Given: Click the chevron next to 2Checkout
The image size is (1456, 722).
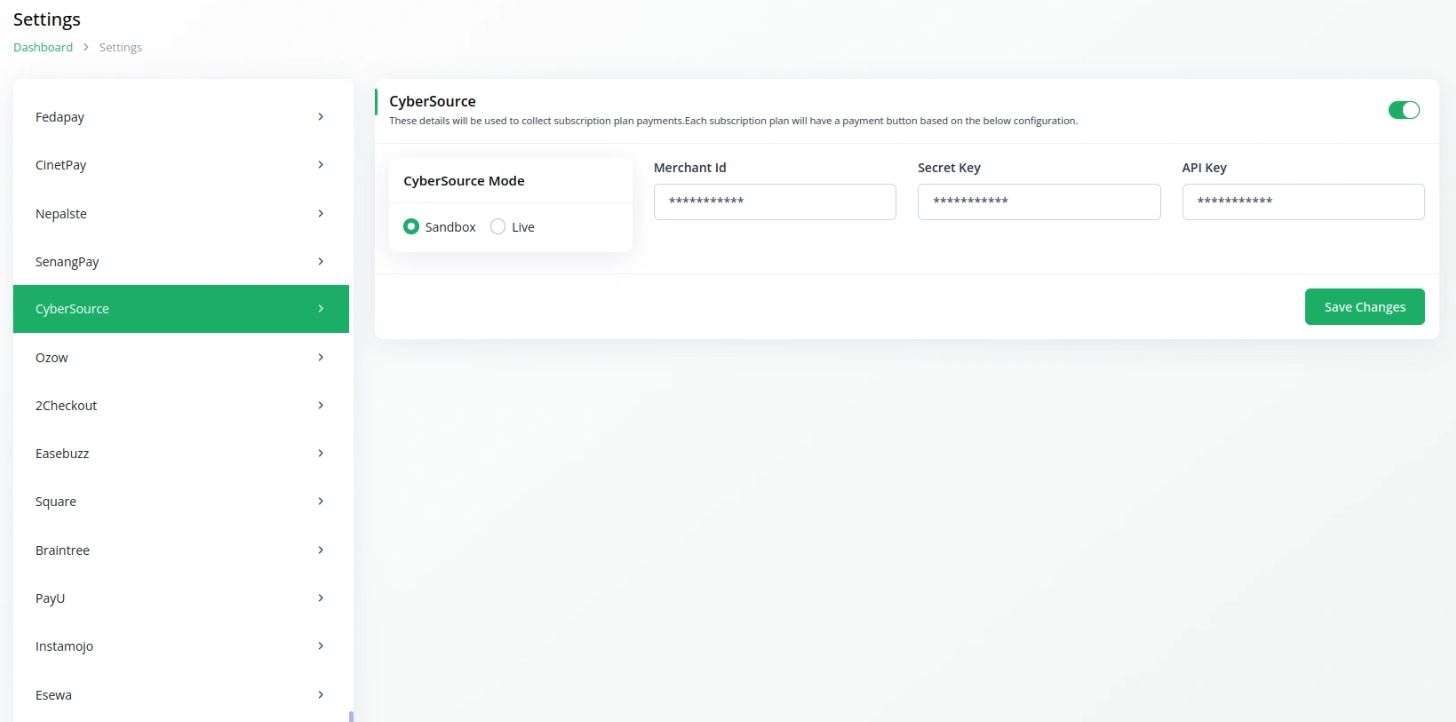Looking at the screenshot, I should tap(321, 405).
